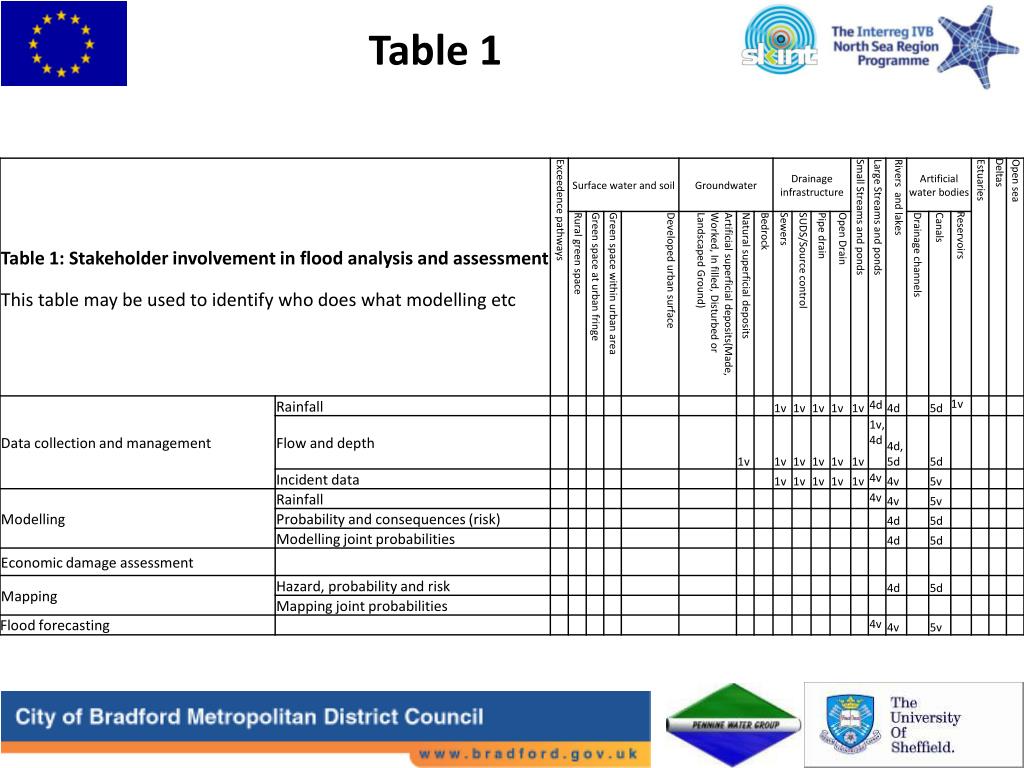Click the 'Drainage channels' column header

point(916,255)
